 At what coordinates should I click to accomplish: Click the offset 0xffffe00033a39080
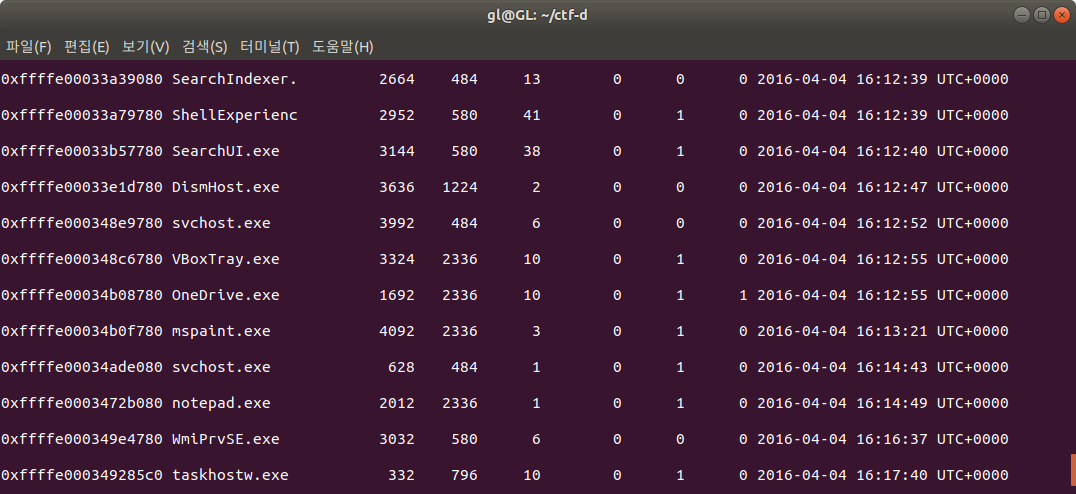(82, 79)
